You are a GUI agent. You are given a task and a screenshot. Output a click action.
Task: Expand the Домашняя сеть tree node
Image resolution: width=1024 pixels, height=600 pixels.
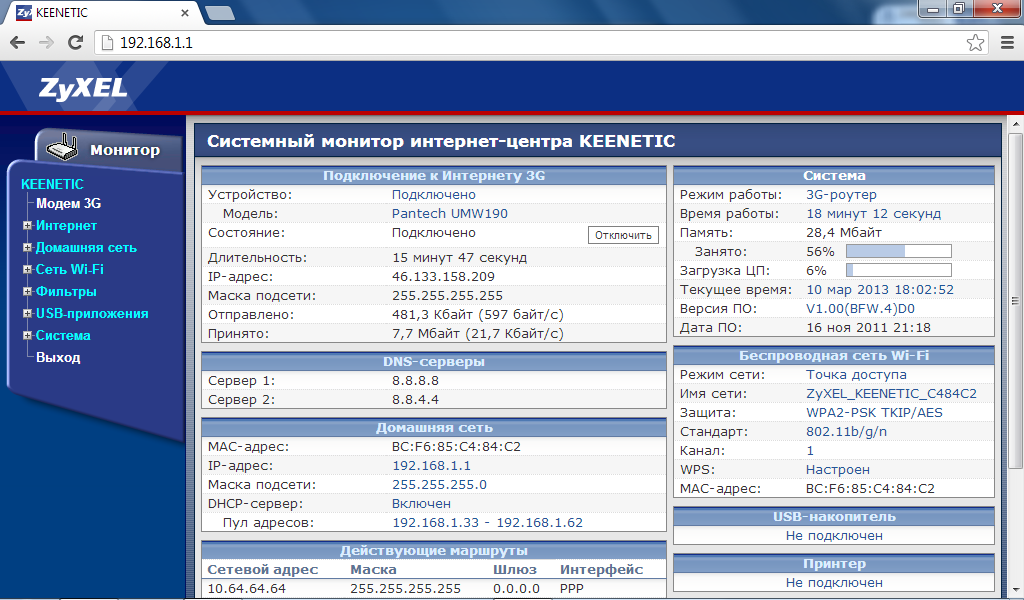27,247
